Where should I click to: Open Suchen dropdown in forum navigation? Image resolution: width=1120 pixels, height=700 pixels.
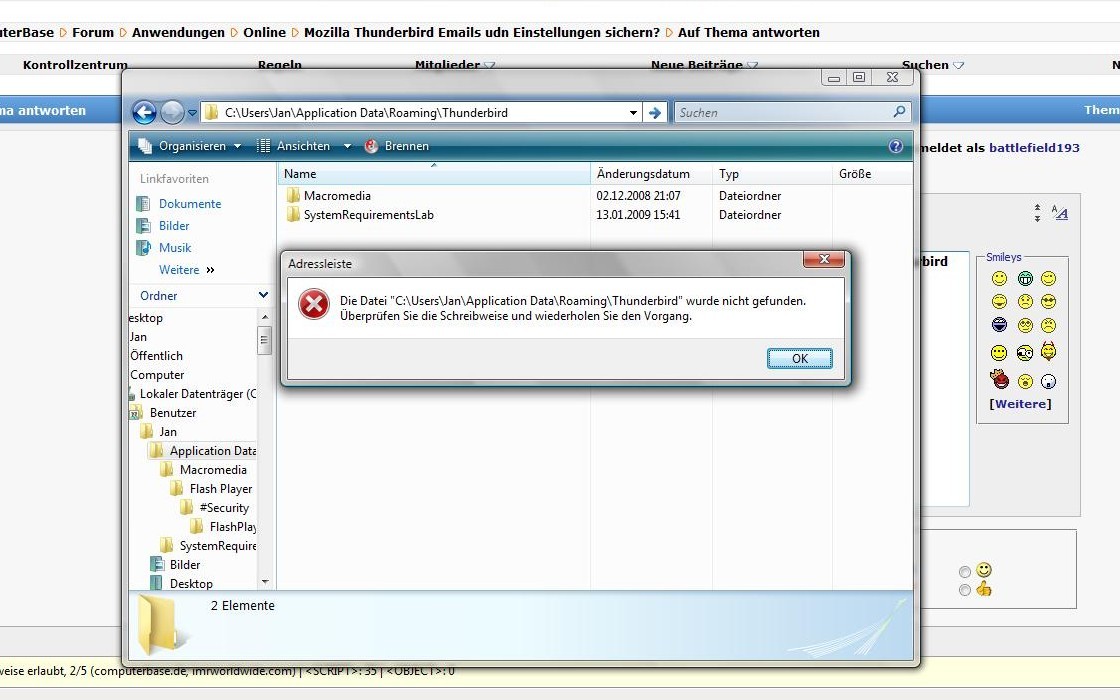pyautogui.click(x=932, y=64)
